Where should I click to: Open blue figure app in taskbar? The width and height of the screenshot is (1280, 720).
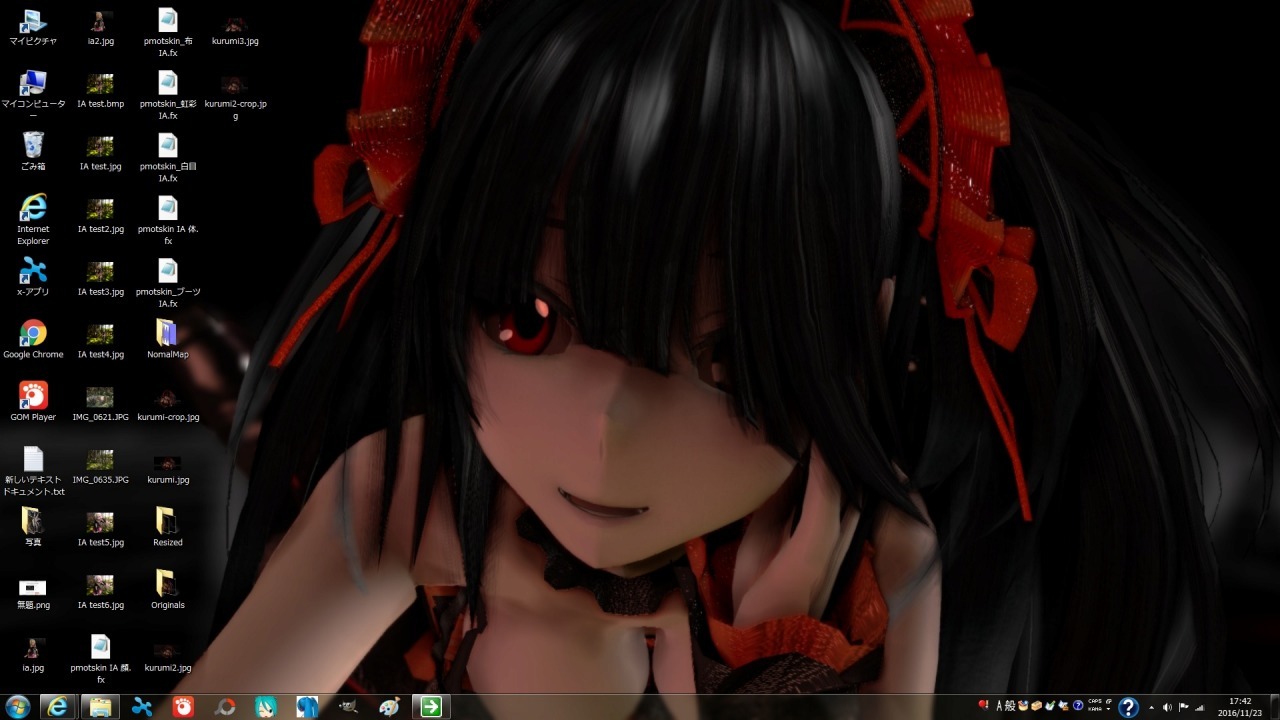(307, 707)
